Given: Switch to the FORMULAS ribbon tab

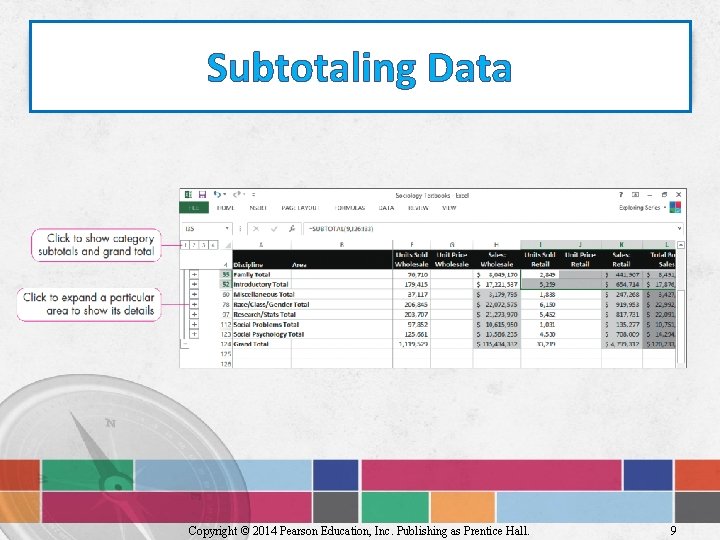Looking at the screenshot, I should 350,208.
